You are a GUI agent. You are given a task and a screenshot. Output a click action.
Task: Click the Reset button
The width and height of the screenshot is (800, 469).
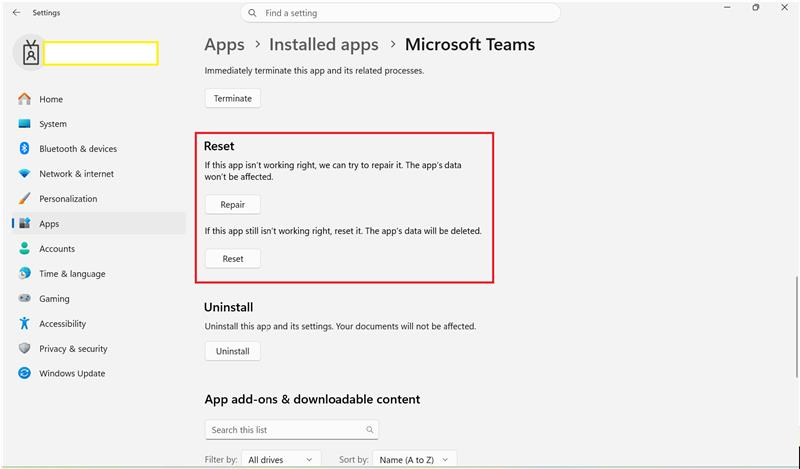233,259
